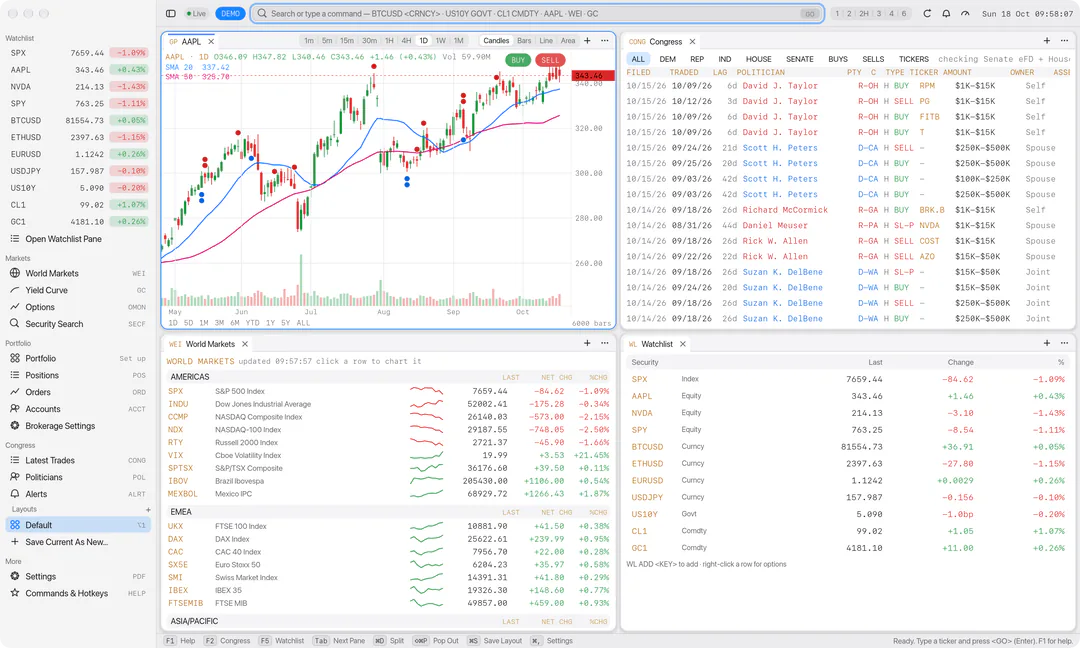Open more options in Watchlist pane
This screenshot has height=648, width=1080.
tap(1064, 343)
